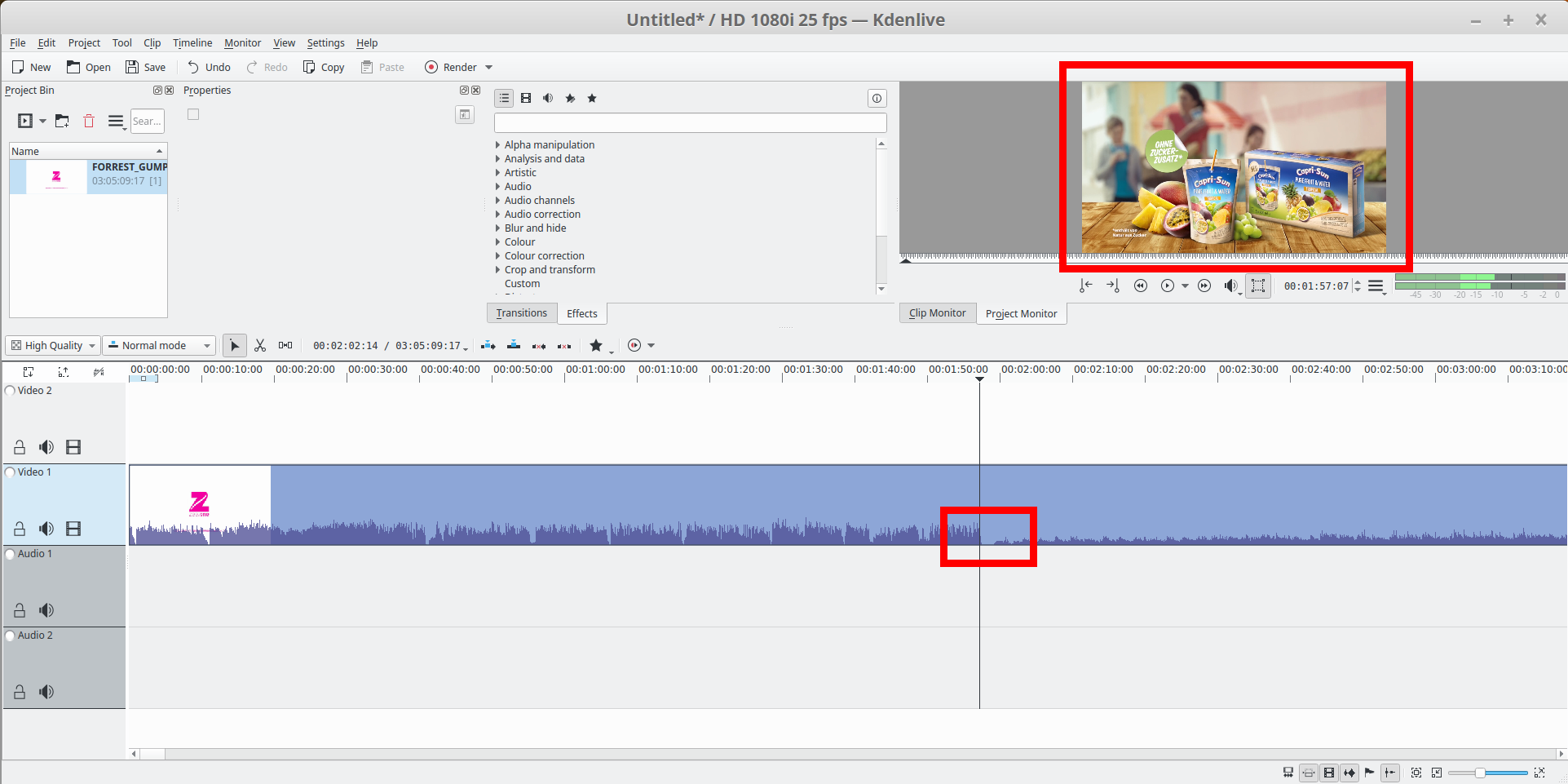
Task: Choose the timeline selection arrow tool
Action: coord(235,346)
